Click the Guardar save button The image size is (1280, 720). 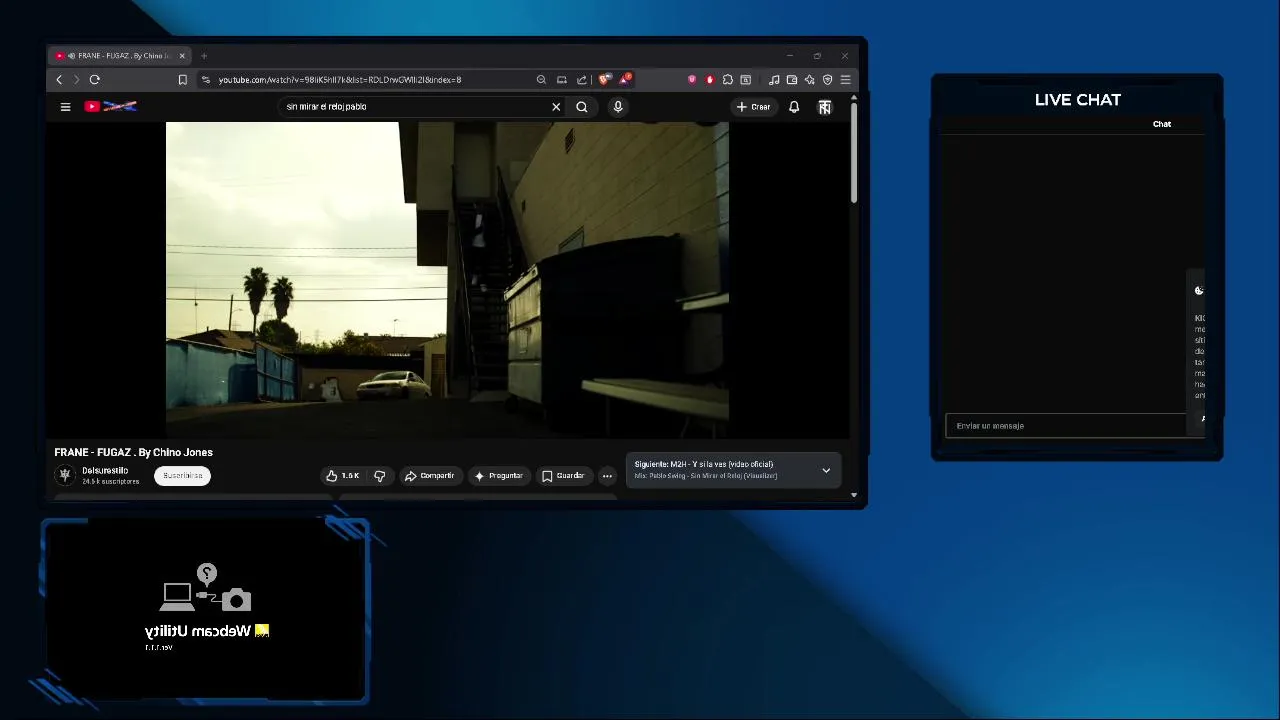click(563, 476)
